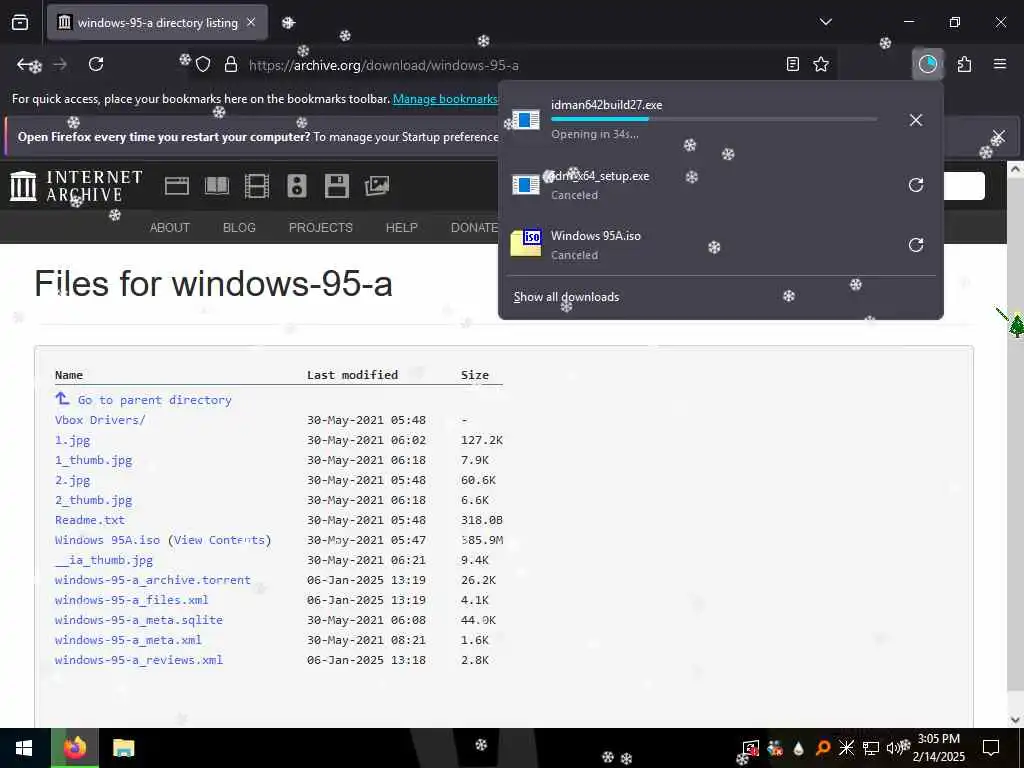The image size is (1024, 768).
Task: Open the PROJECTS navigation item
Action: click(321, 228)
